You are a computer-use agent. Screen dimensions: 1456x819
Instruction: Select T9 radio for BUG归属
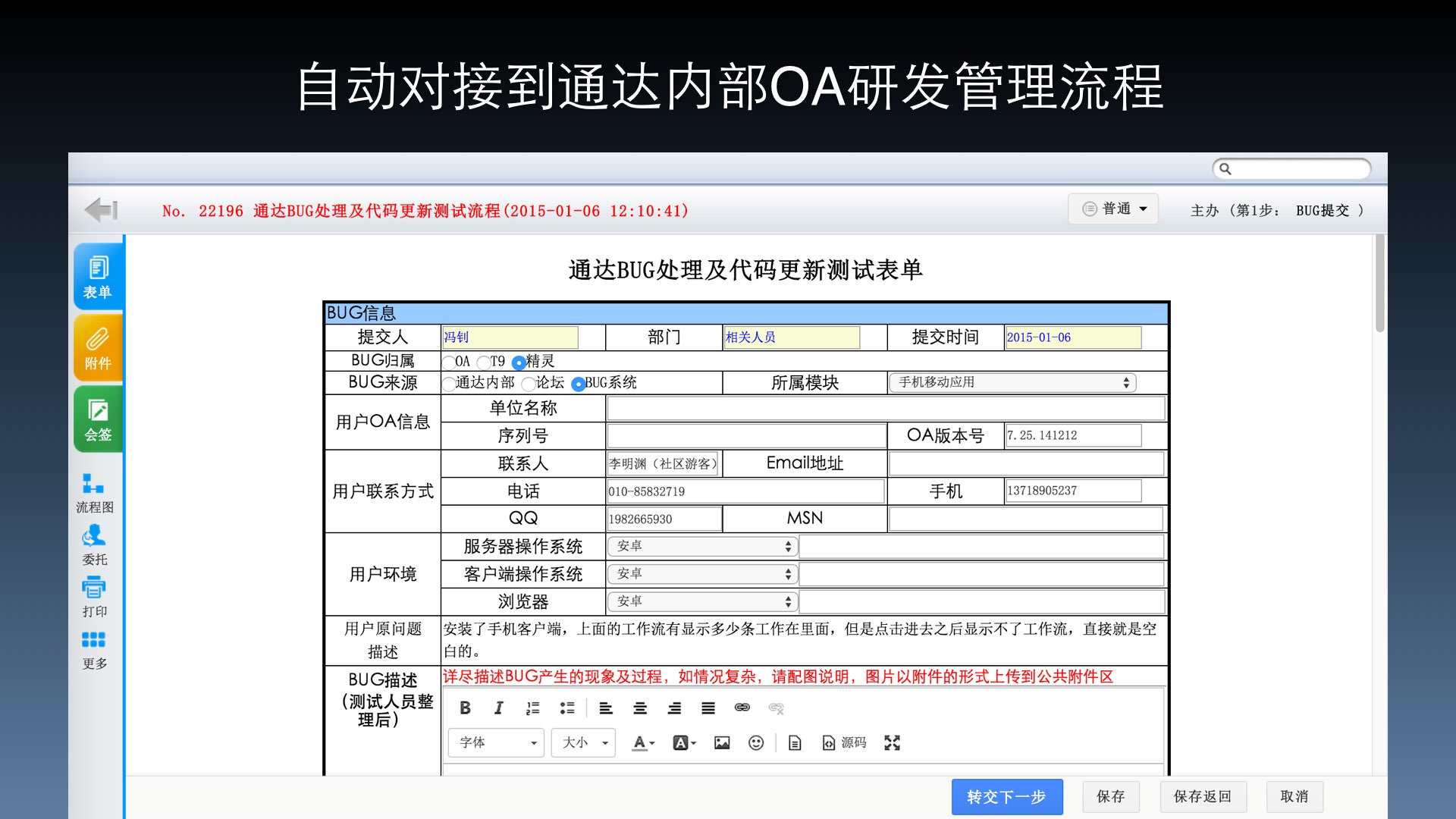pos(483,362)
